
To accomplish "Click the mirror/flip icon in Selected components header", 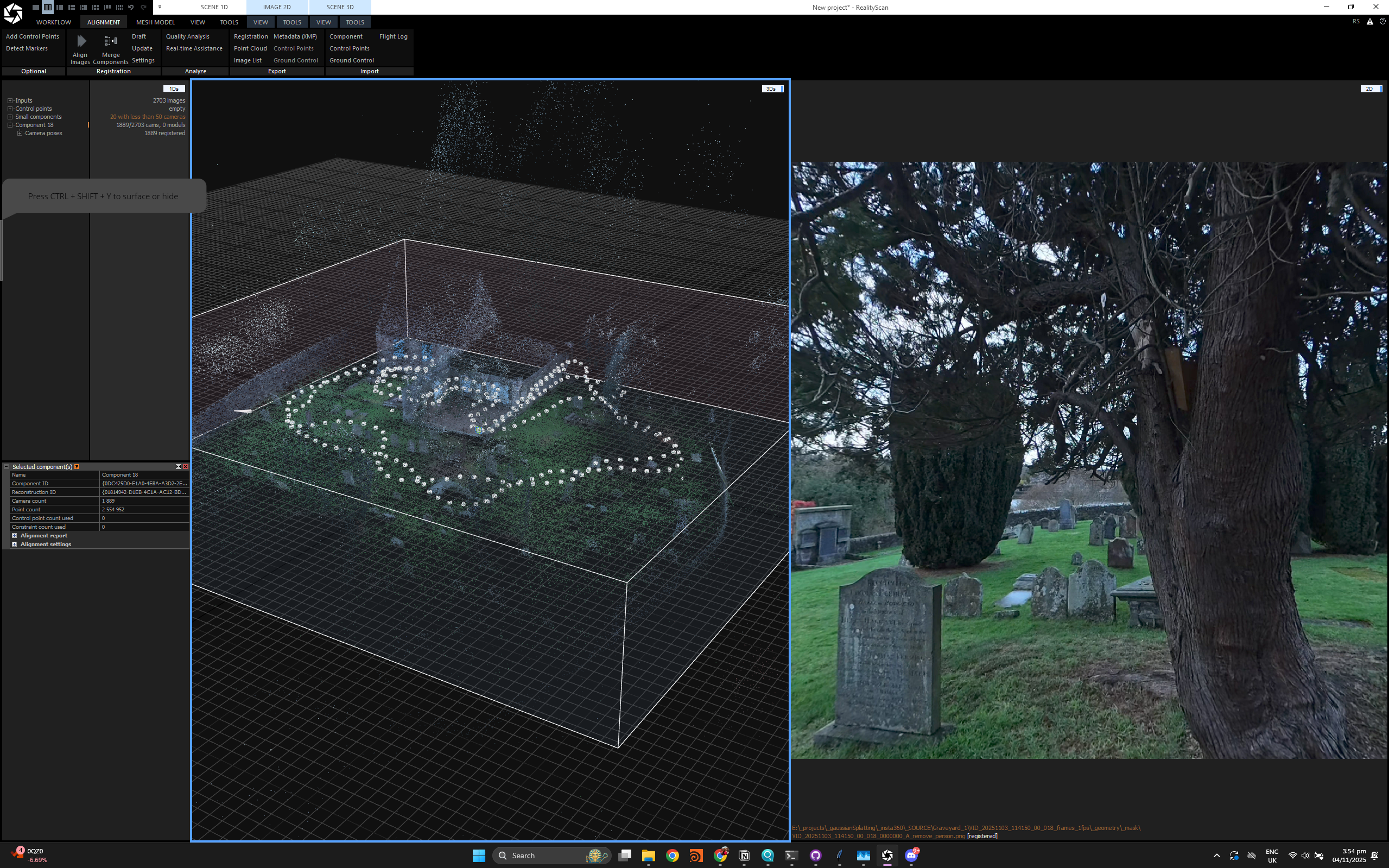I will [178, 467].
